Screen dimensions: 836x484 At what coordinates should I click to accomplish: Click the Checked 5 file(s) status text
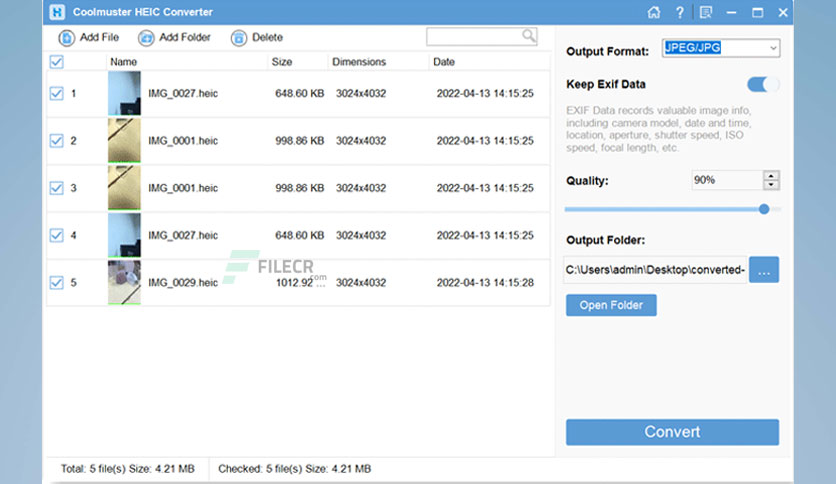click(294, 469)
